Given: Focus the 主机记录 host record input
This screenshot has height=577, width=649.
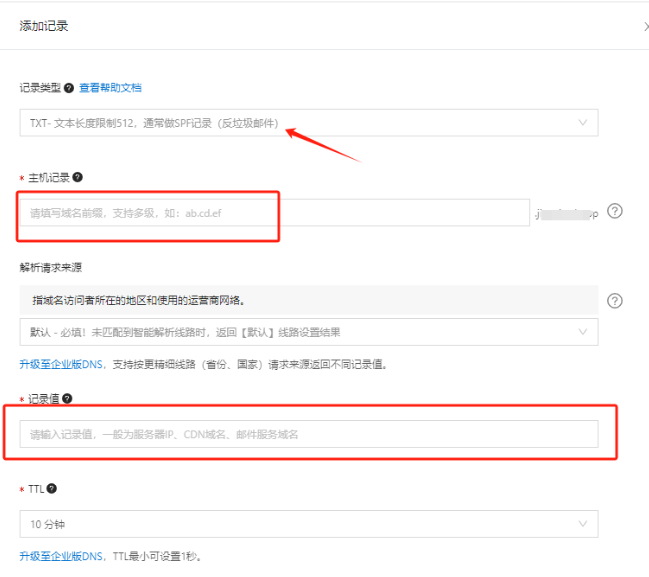Looking at the screenshot, I should tap(274, 213).
